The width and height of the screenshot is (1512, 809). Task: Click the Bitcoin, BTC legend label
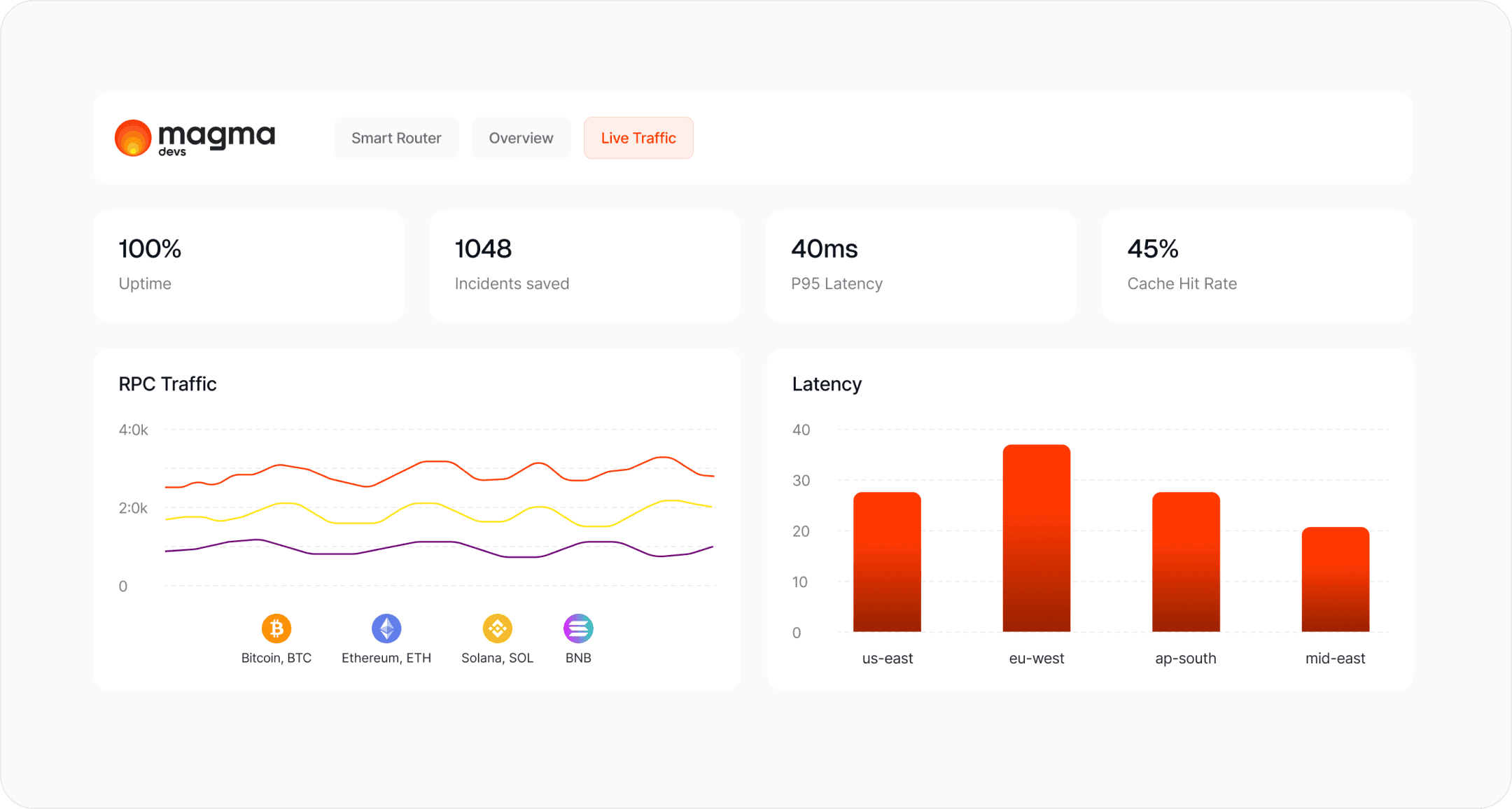(x=276, y=658)
